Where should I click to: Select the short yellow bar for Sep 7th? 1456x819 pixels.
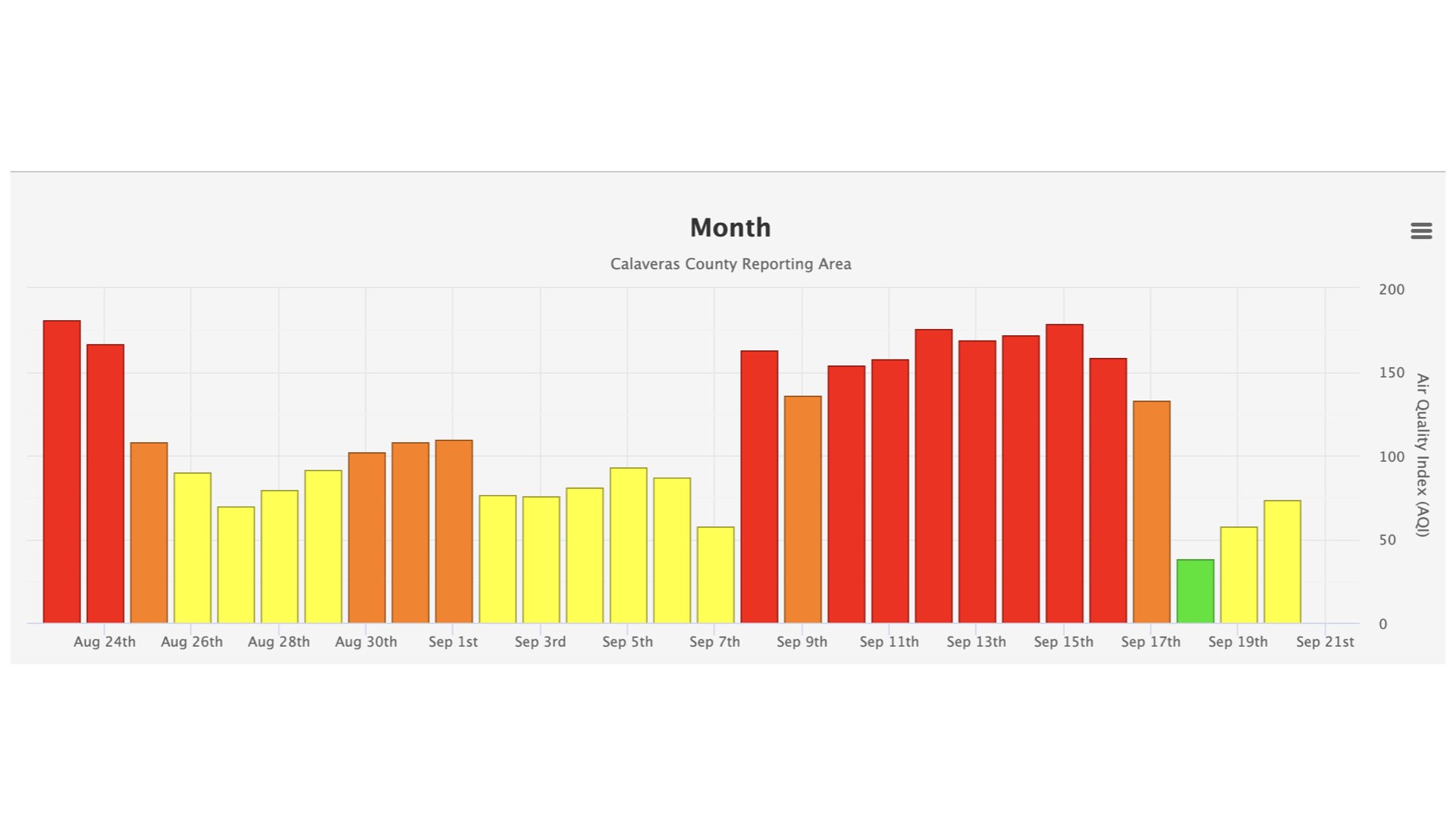716,575
